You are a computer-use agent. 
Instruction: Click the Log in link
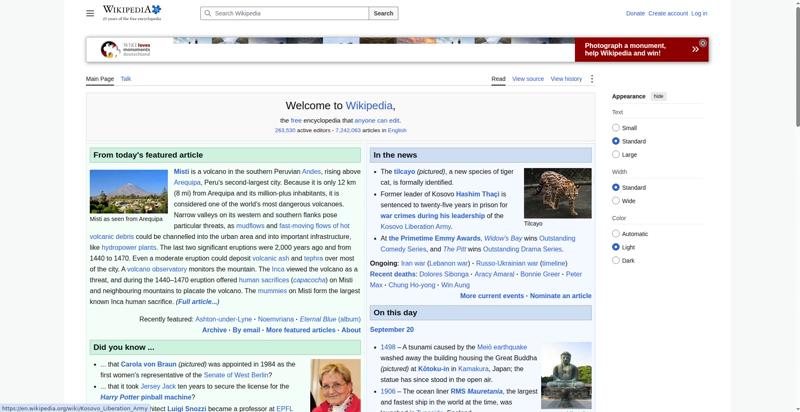(699, 13)
